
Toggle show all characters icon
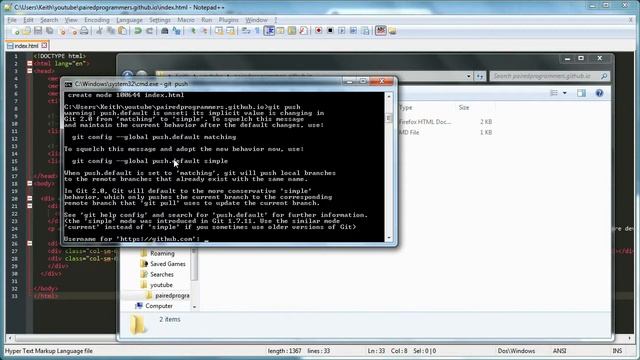[257, 31]
